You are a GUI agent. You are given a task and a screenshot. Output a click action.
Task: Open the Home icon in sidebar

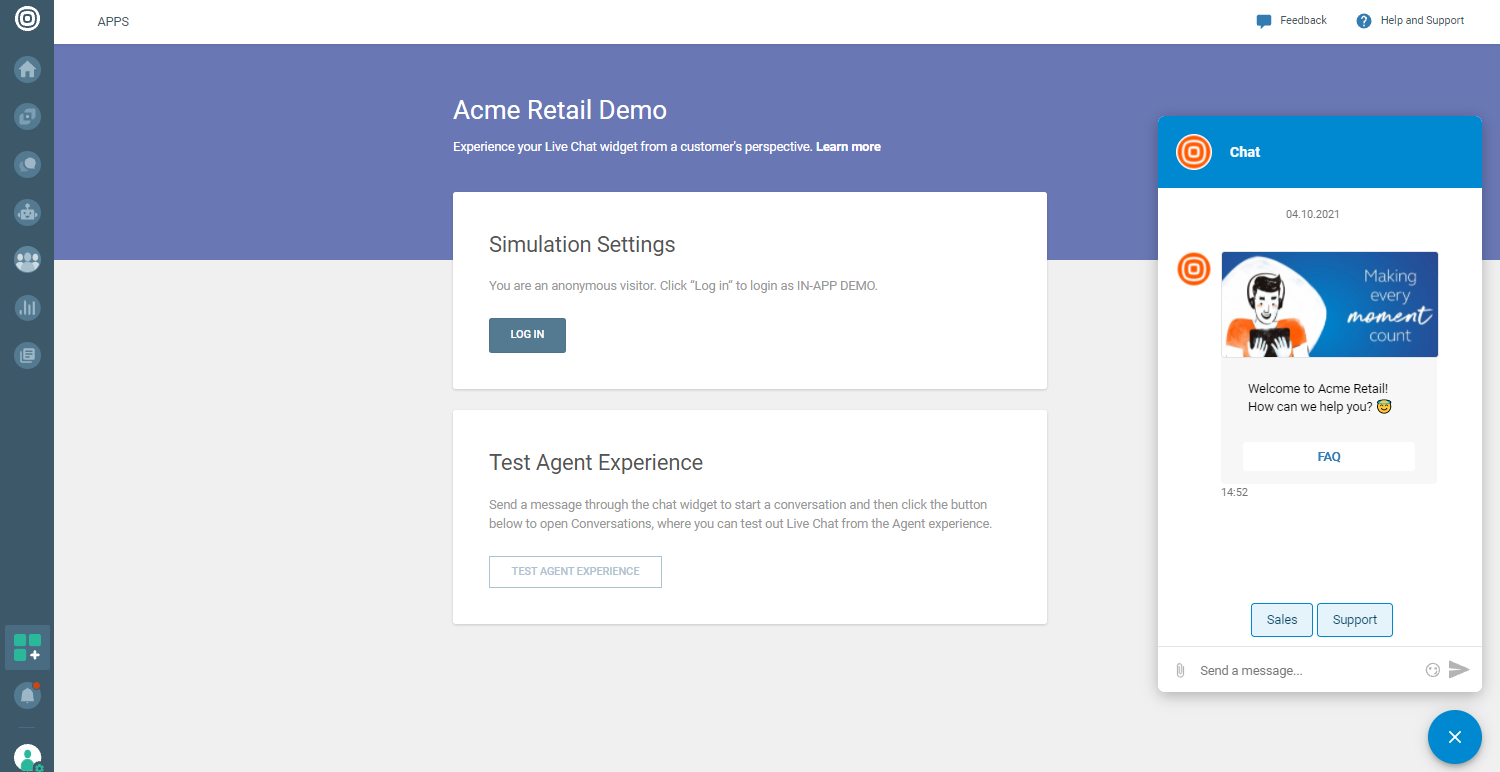pos(27,69)
